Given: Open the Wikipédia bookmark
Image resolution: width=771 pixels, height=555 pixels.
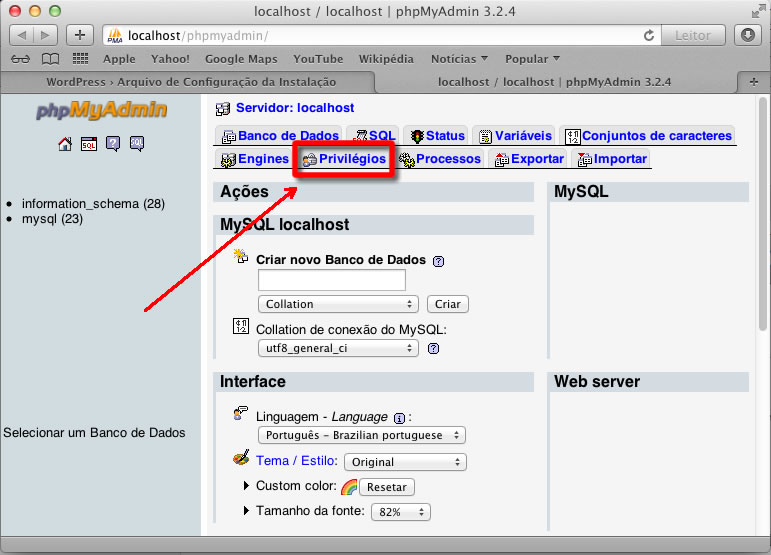Looking at the screenshot, I should [386, 59].
